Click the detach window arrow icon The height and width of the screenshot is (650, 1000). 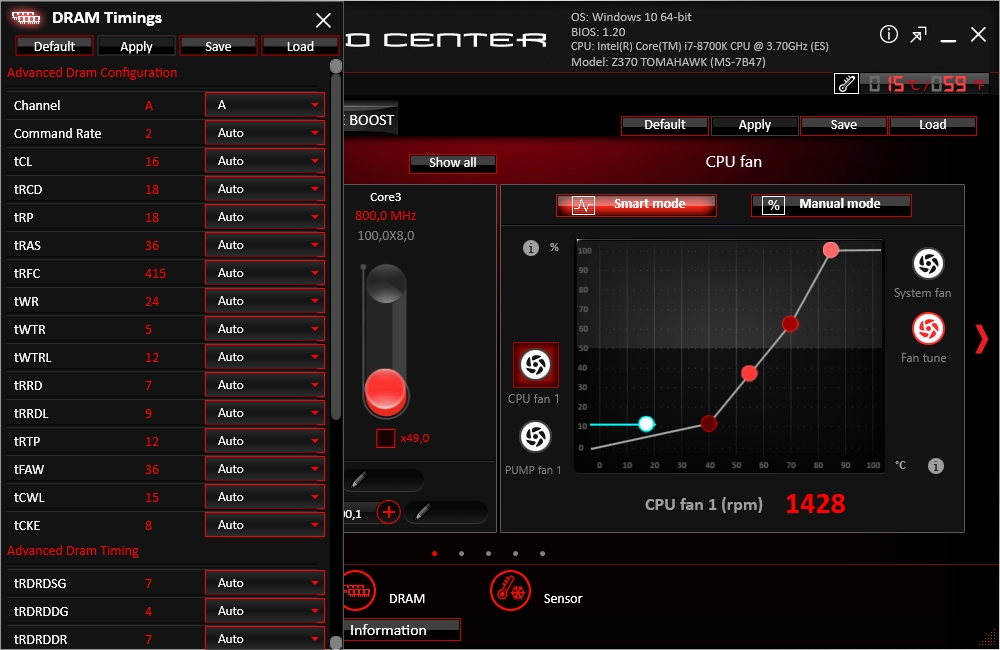pos(918,34)
